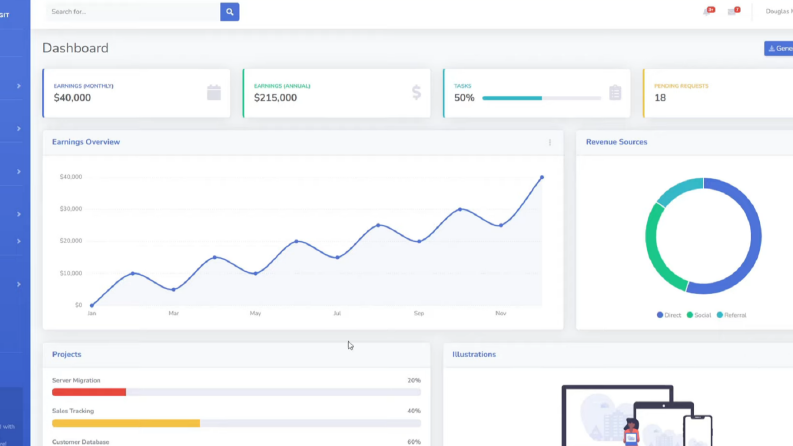
Task: Click the Illustrations card title
Action: (474, 354)
